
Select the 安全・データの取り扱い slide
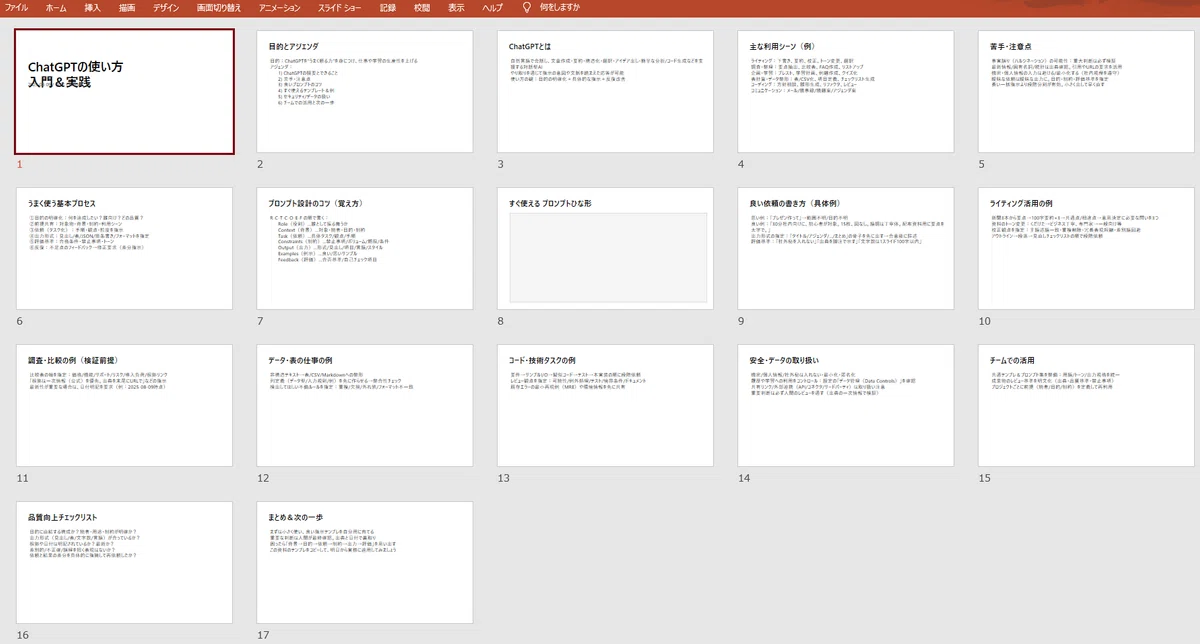(x=846, y=405)
